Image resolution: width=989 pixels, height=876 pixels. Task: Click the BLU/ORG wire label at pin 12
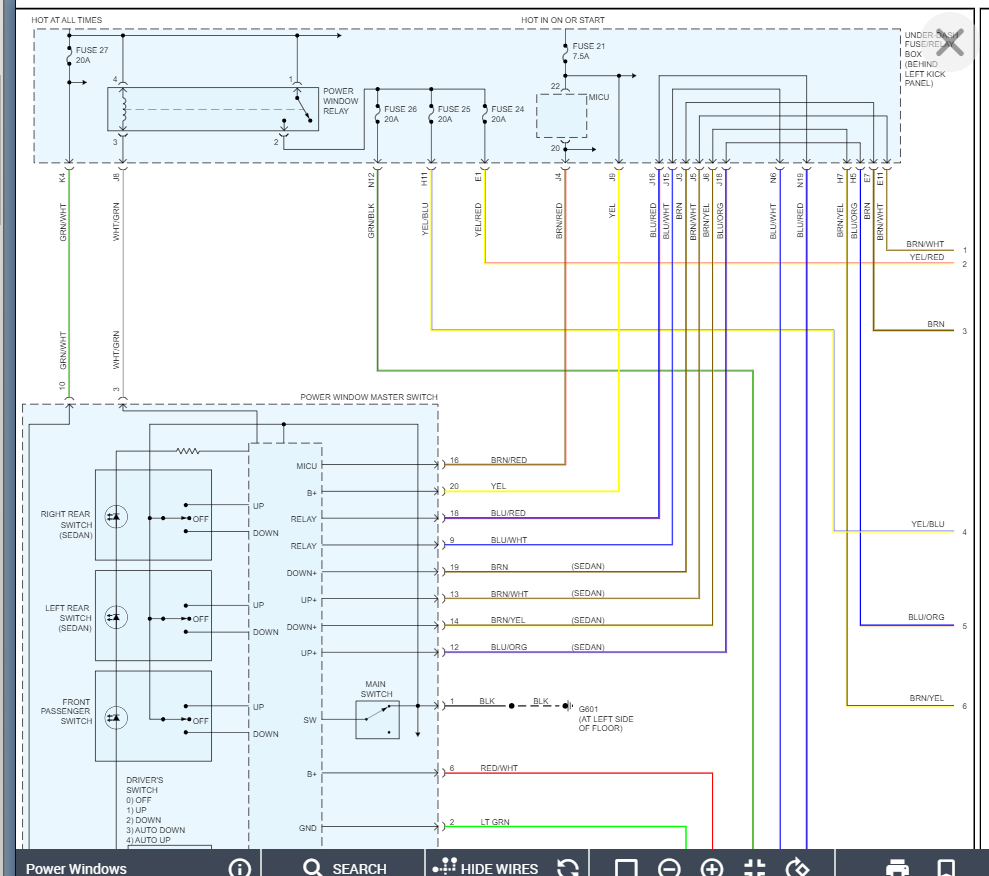[508, 647]
